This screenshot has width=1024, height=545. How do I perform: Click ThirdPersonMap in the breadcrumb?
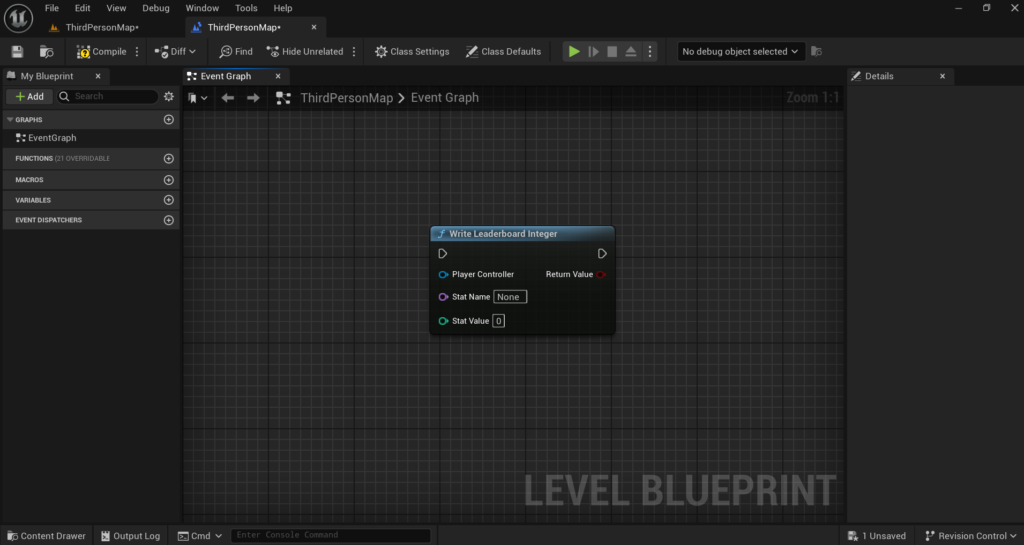point(347,98)
